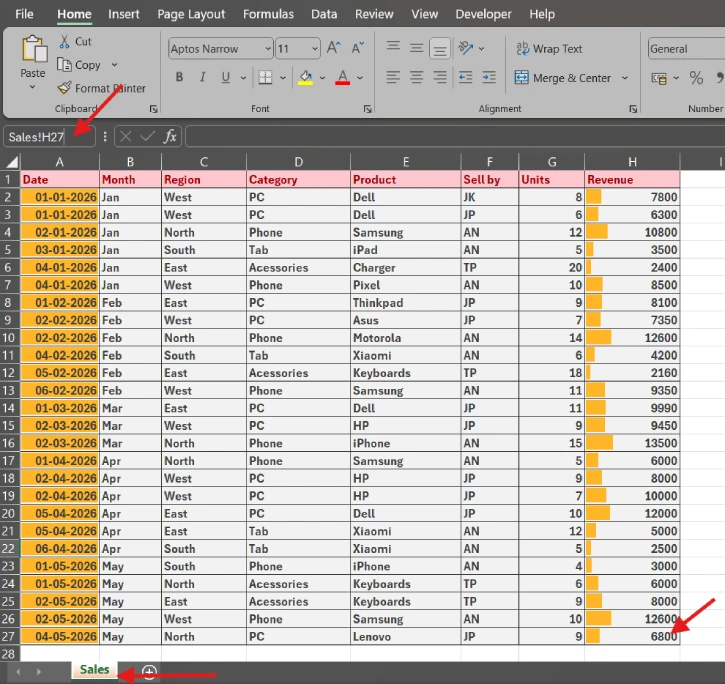
Task: Expand Merge & Center options arrow
Action: point(625,78)
